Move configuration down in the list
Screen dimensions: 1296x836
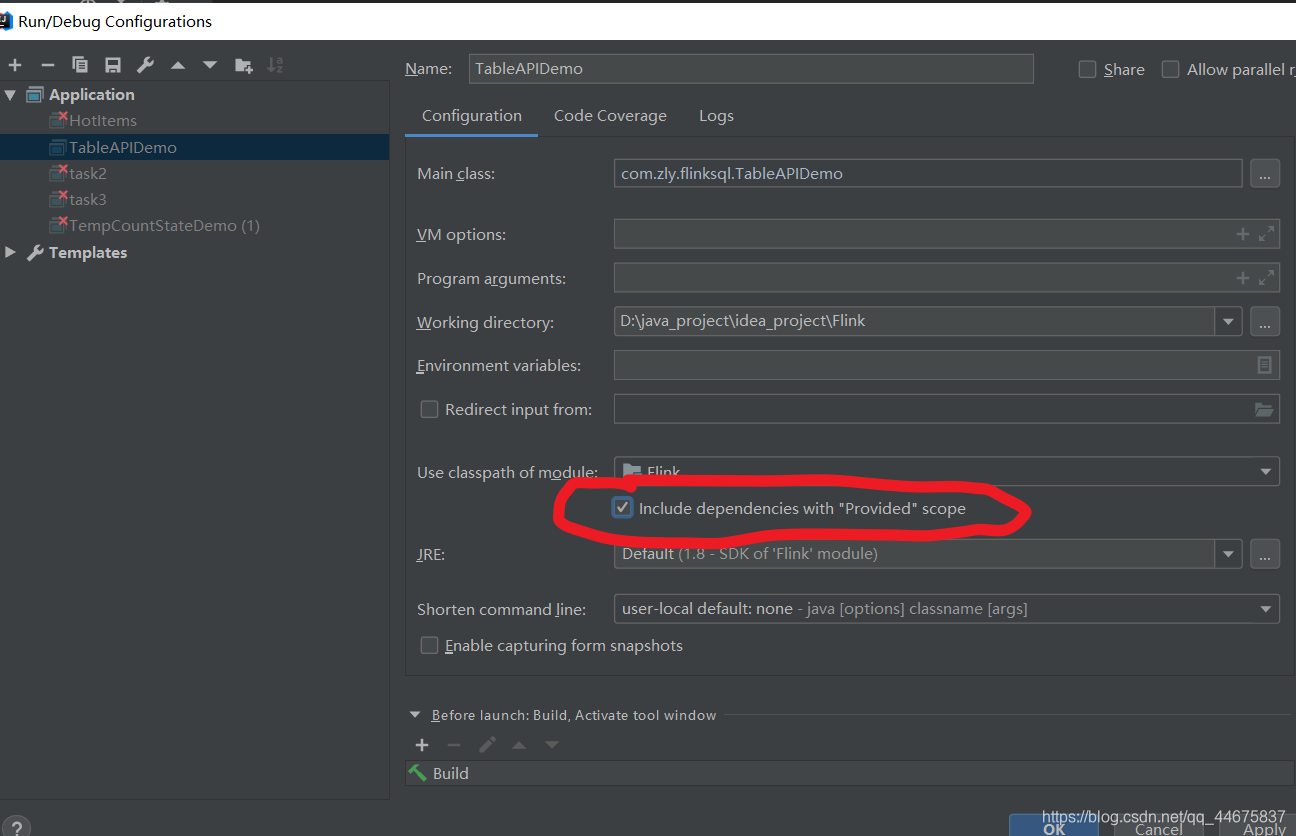pos(210,65)
